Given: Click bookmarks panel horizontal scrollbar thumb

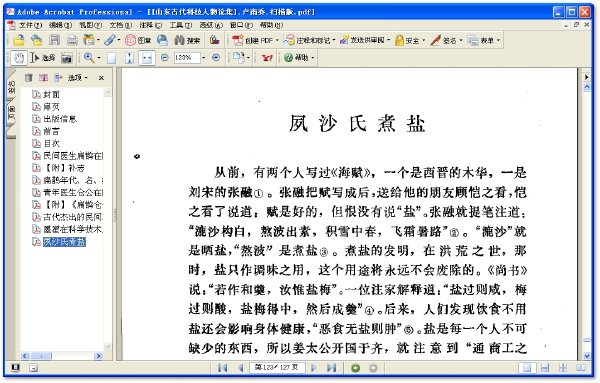Looking at the screenshot, I should (41, 356).
